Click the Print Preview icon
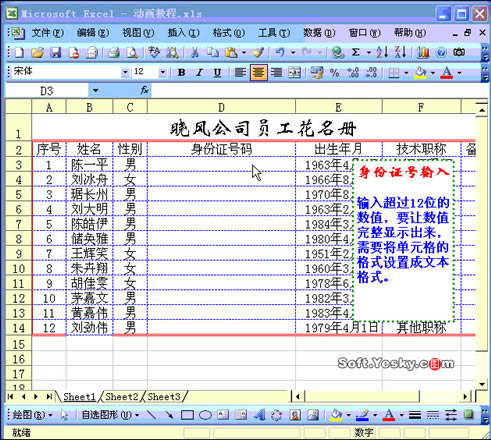Image resolution: width=491 pixels, height=440 pixels. [x=132, y=52]
